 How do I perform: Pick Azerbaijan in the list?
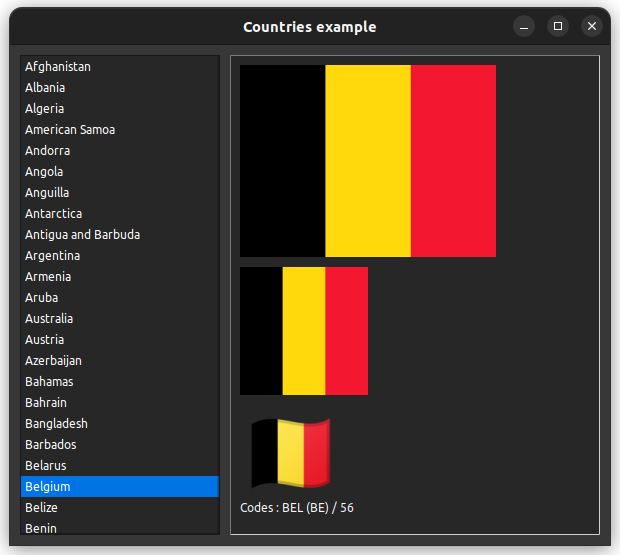pos(54,361)
